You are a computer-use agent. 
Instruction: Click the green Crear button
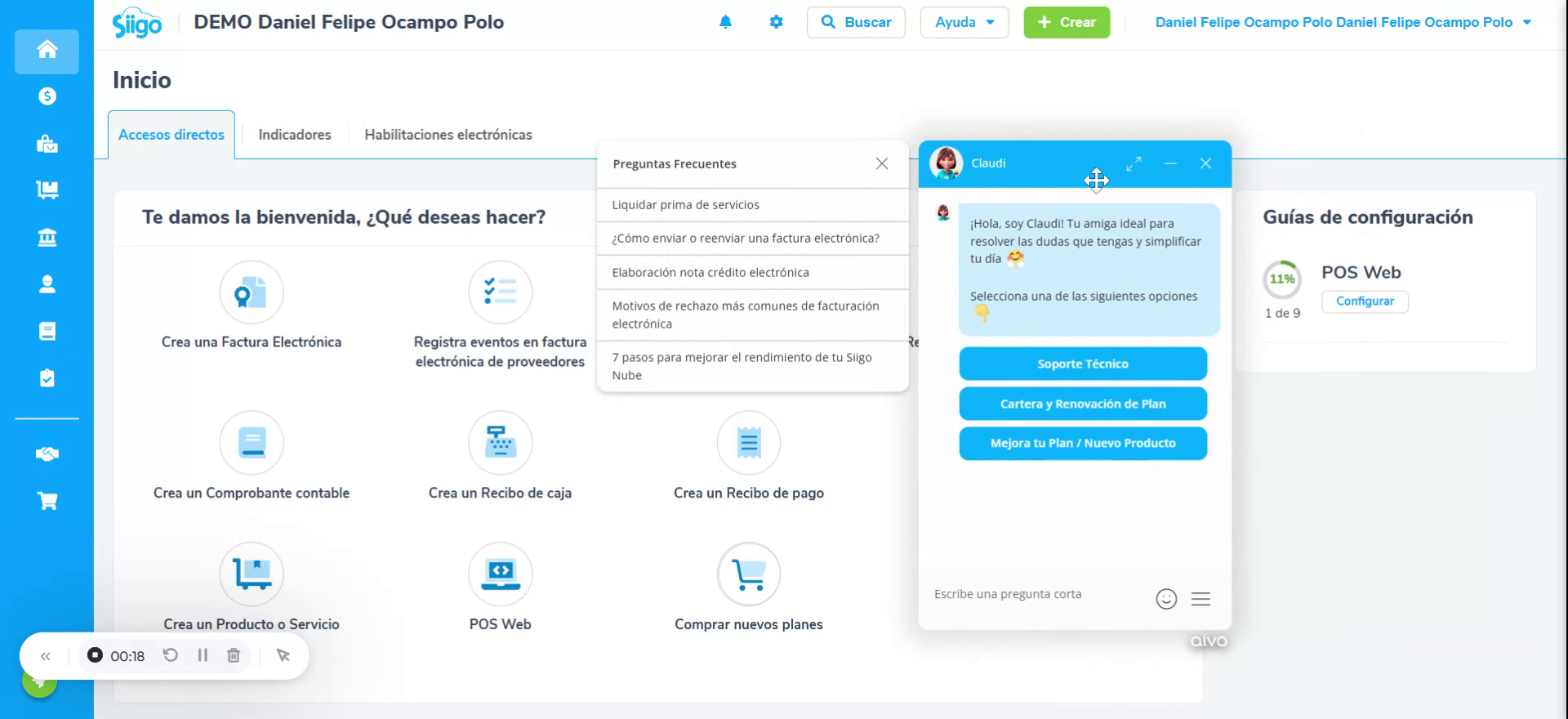[1067, 22]
